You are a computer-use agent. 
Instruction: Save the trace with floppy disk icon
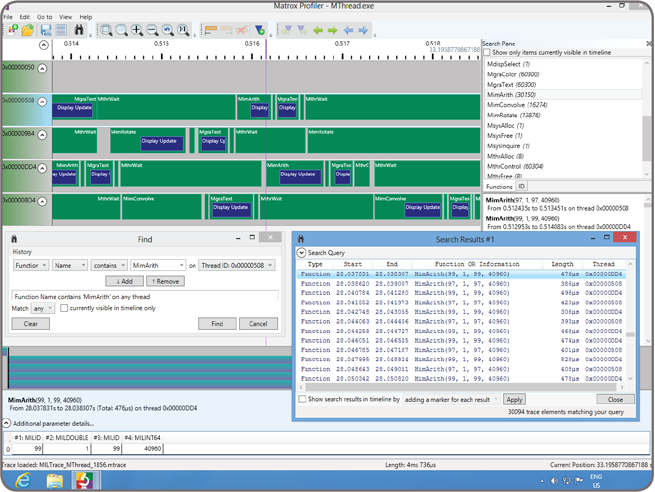pos(46,30)
